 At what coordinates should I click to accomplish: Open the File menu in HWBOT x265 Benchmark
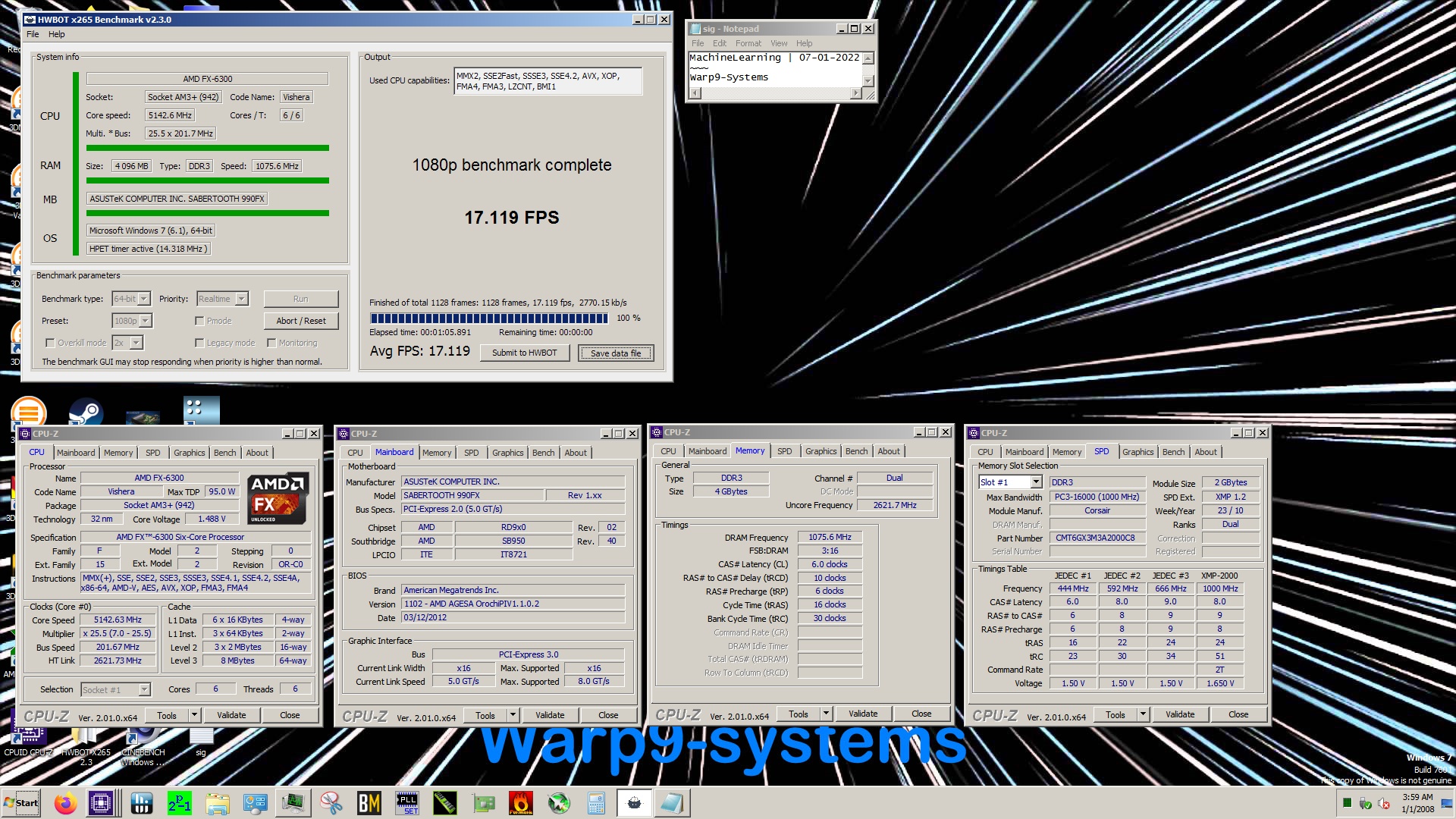point(33,34)
